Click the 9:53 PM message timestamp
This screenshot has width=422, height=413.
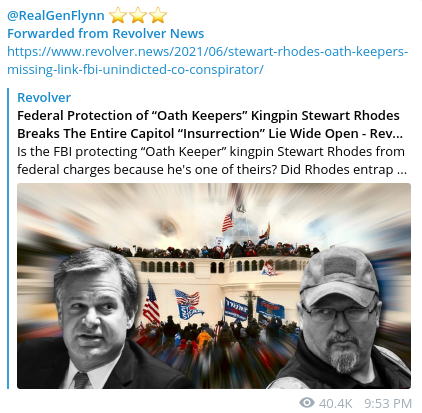pyautogui.click(x=388, y=403)
